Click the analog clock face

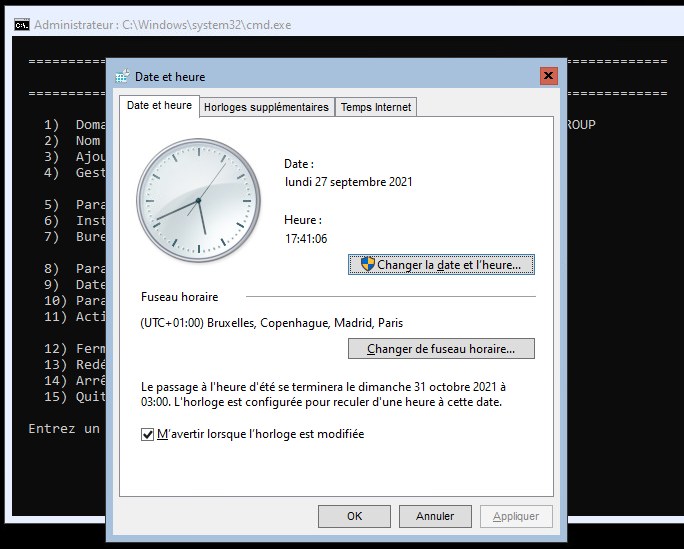(198, 201)
